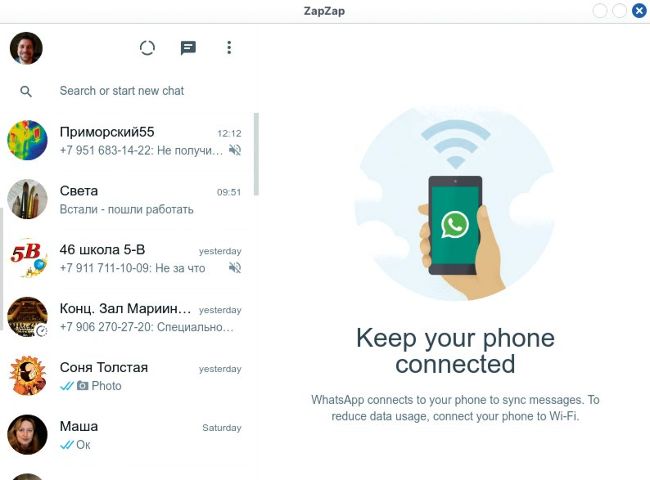The height and width of the screenshot is (480, 650).
Task: Open the Конц. Зал Мариин… chat
Action: (x=126, y=318)
